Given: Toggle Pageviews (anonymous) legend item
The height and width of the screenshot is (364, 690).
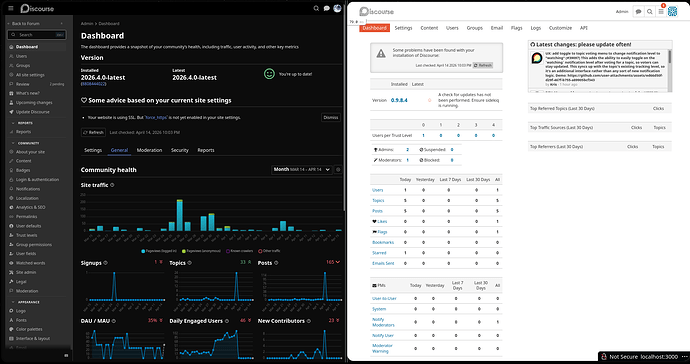Looking at the screenshot, I should (x=202, y=251).
